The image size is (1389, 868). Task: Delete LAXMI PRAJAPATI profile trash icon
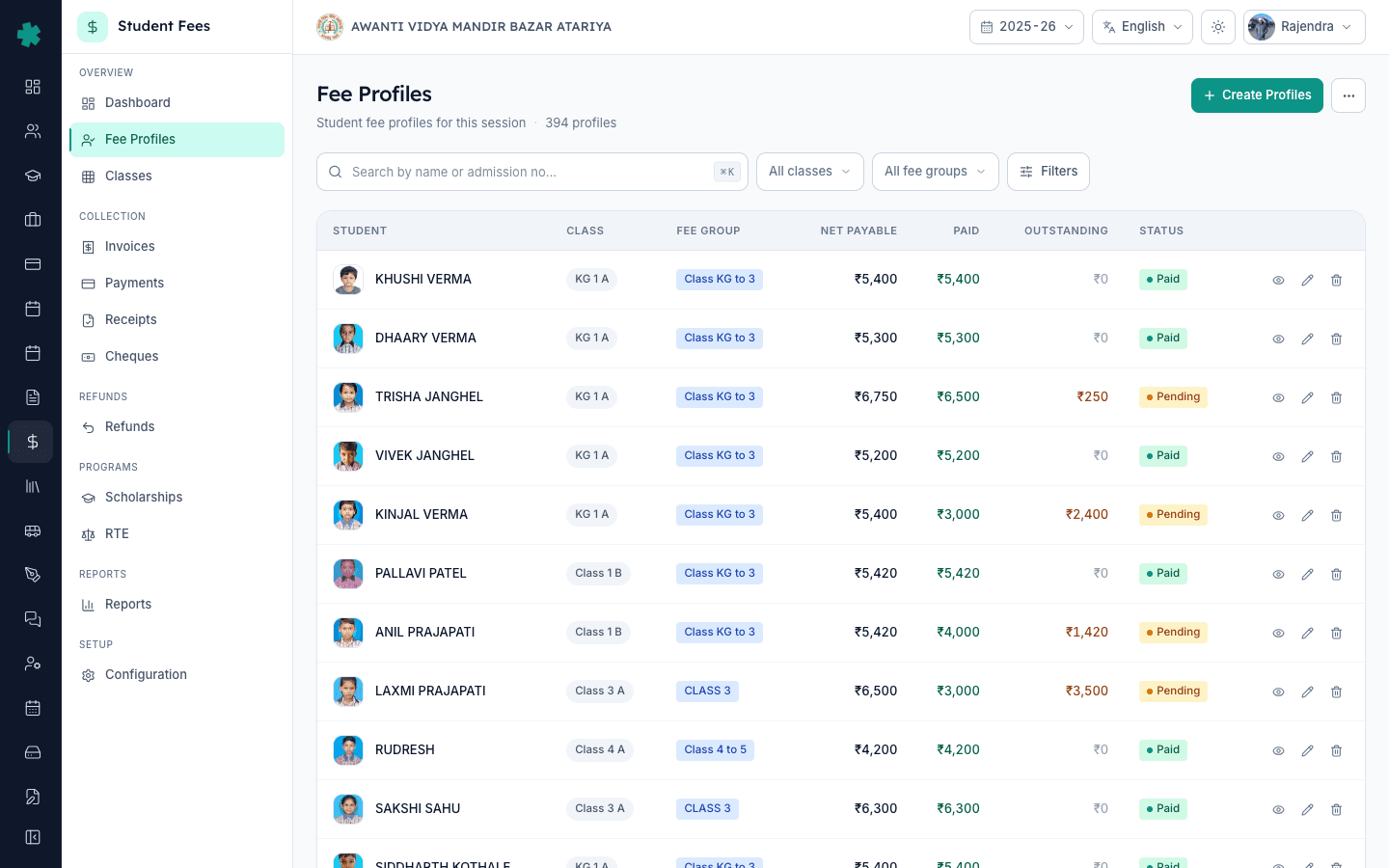tap(1336, 692)
